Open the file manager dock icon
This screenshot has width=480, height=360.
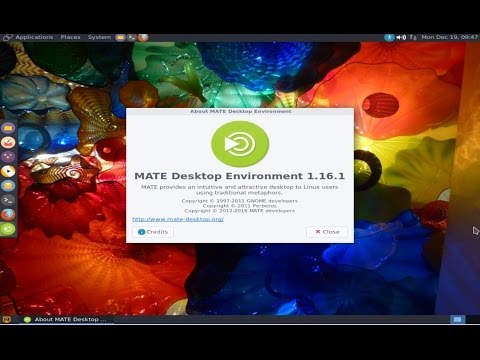8,128
